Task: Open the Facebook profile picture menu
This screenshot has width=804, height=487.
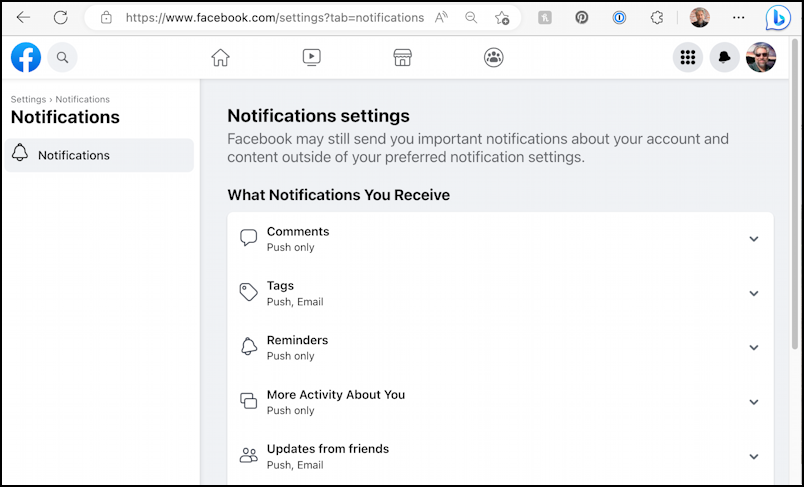Action: (x=760, y=57)
